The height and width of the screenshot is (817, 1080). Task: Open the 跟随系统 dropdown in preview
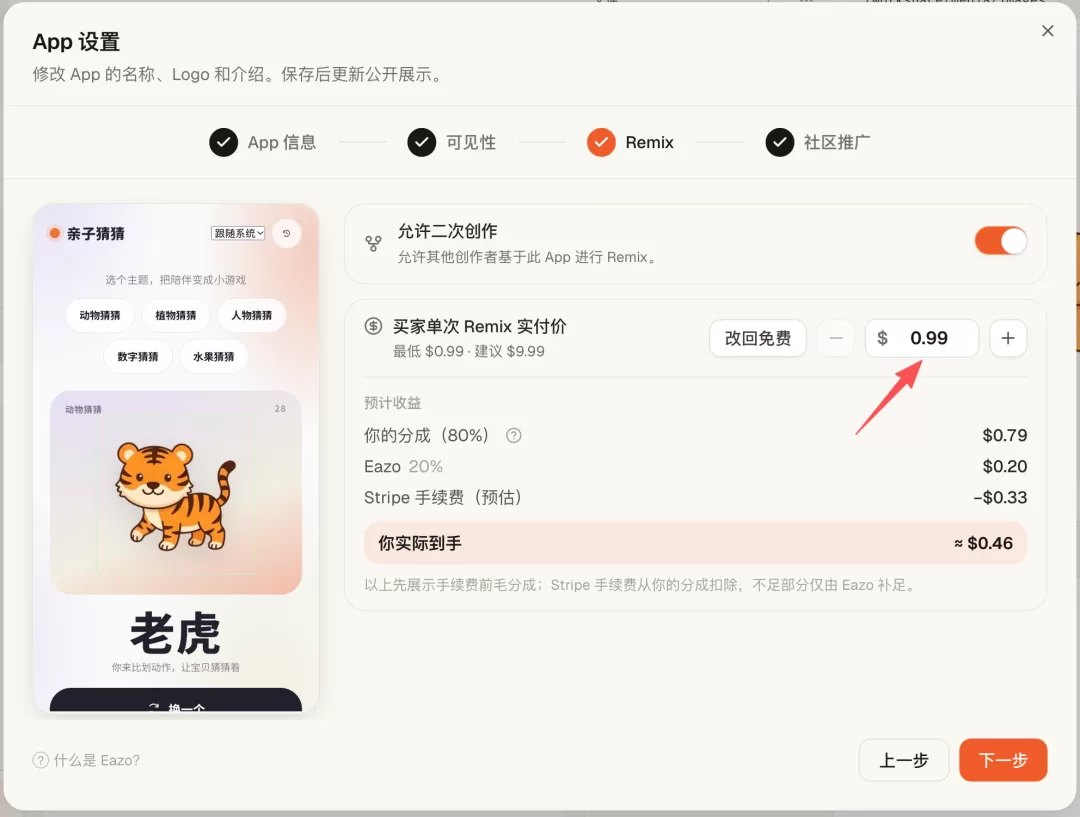(x=238, y=234)
